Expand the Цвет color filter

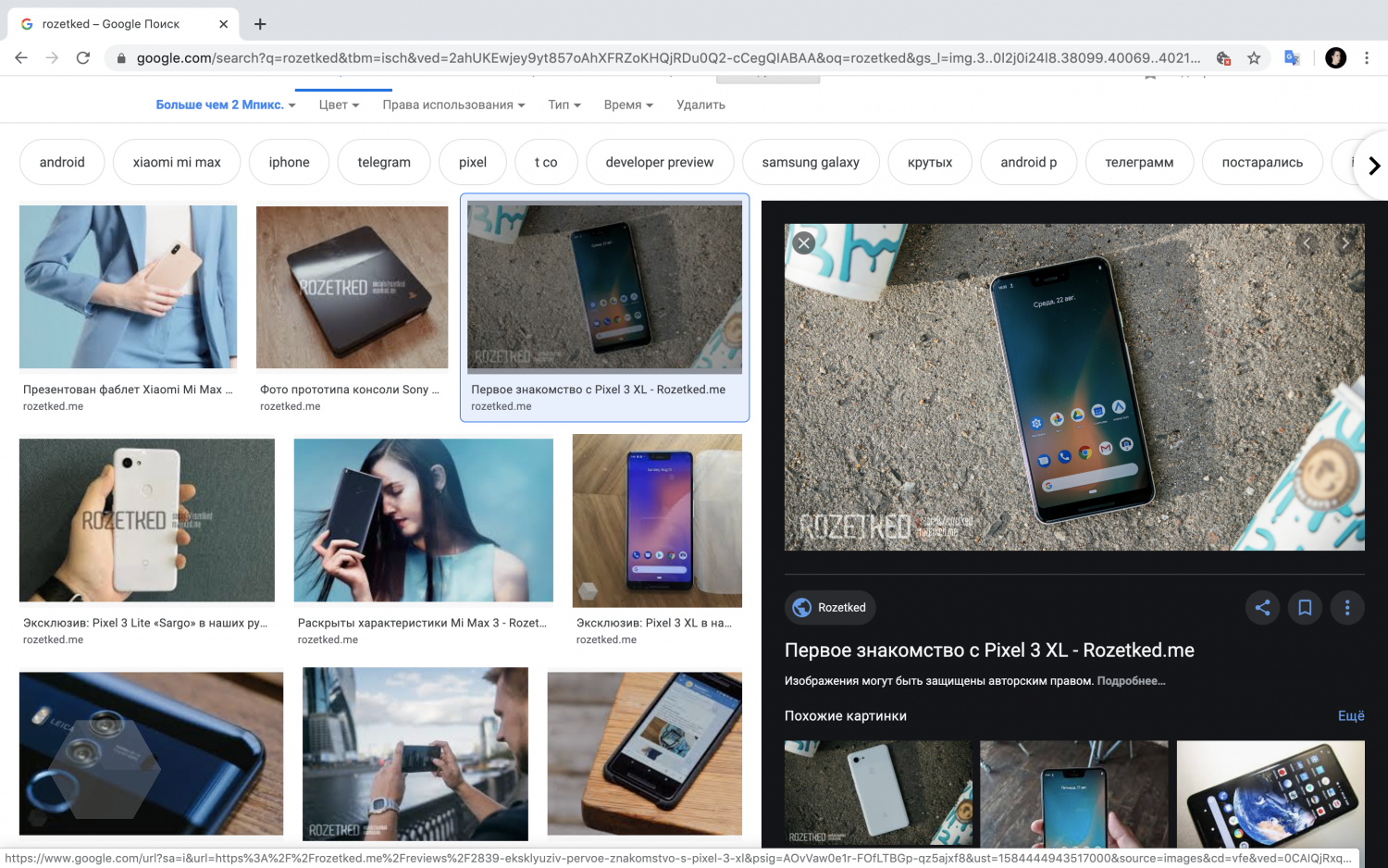(x=339, y=105)
